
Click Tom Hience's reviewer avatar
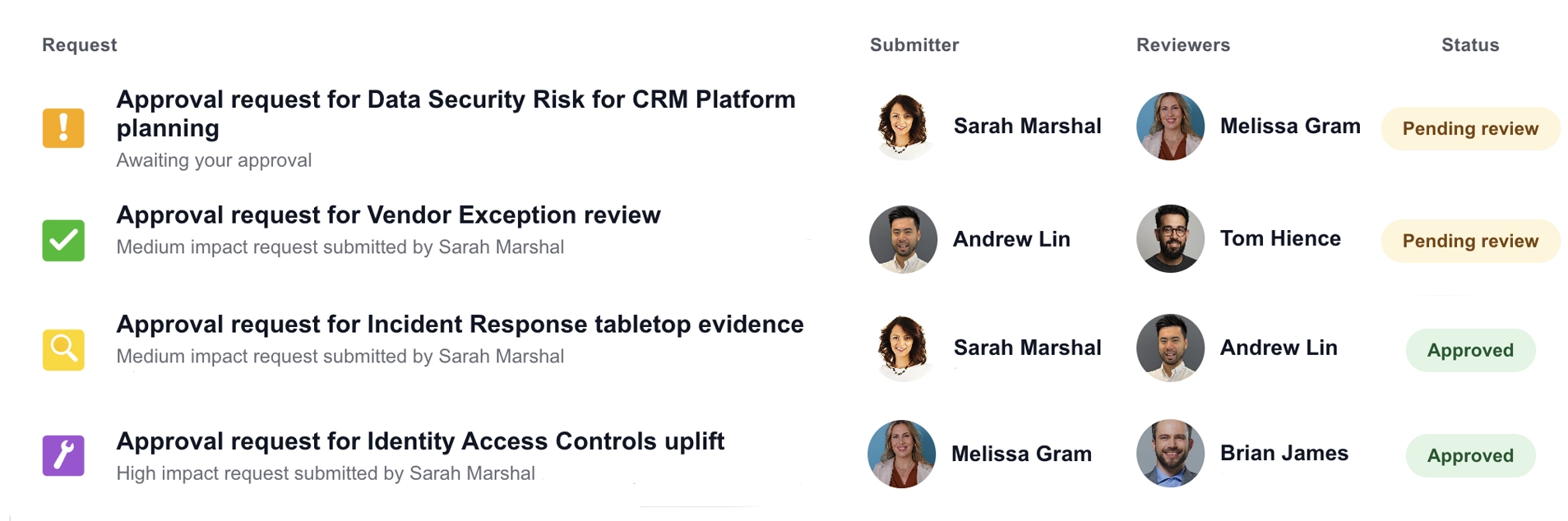click(1170, 238)
